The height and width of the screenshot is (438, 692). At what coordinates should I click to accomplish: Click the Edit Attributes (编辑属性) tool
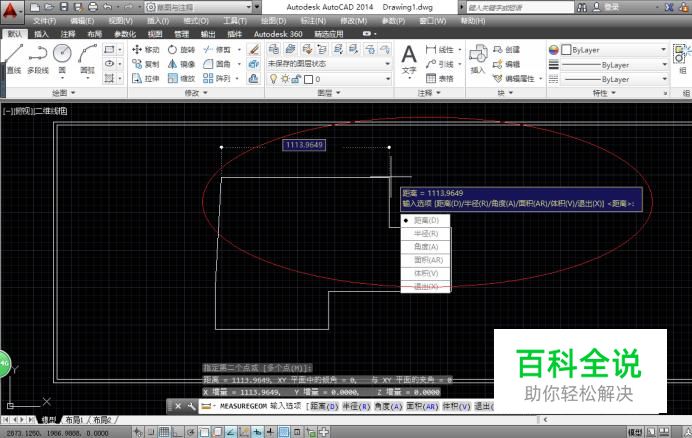point(514,79)
